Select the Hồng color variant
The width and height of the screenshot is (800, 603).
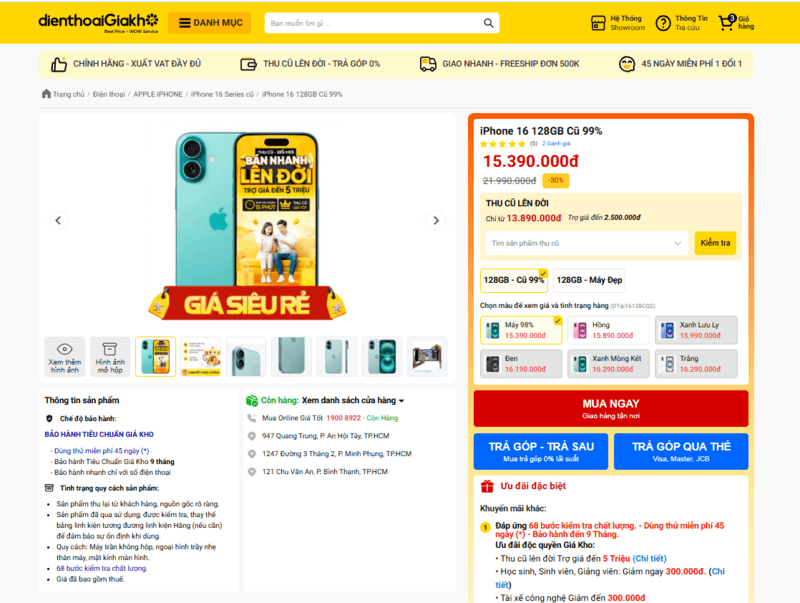click(609, 330)
